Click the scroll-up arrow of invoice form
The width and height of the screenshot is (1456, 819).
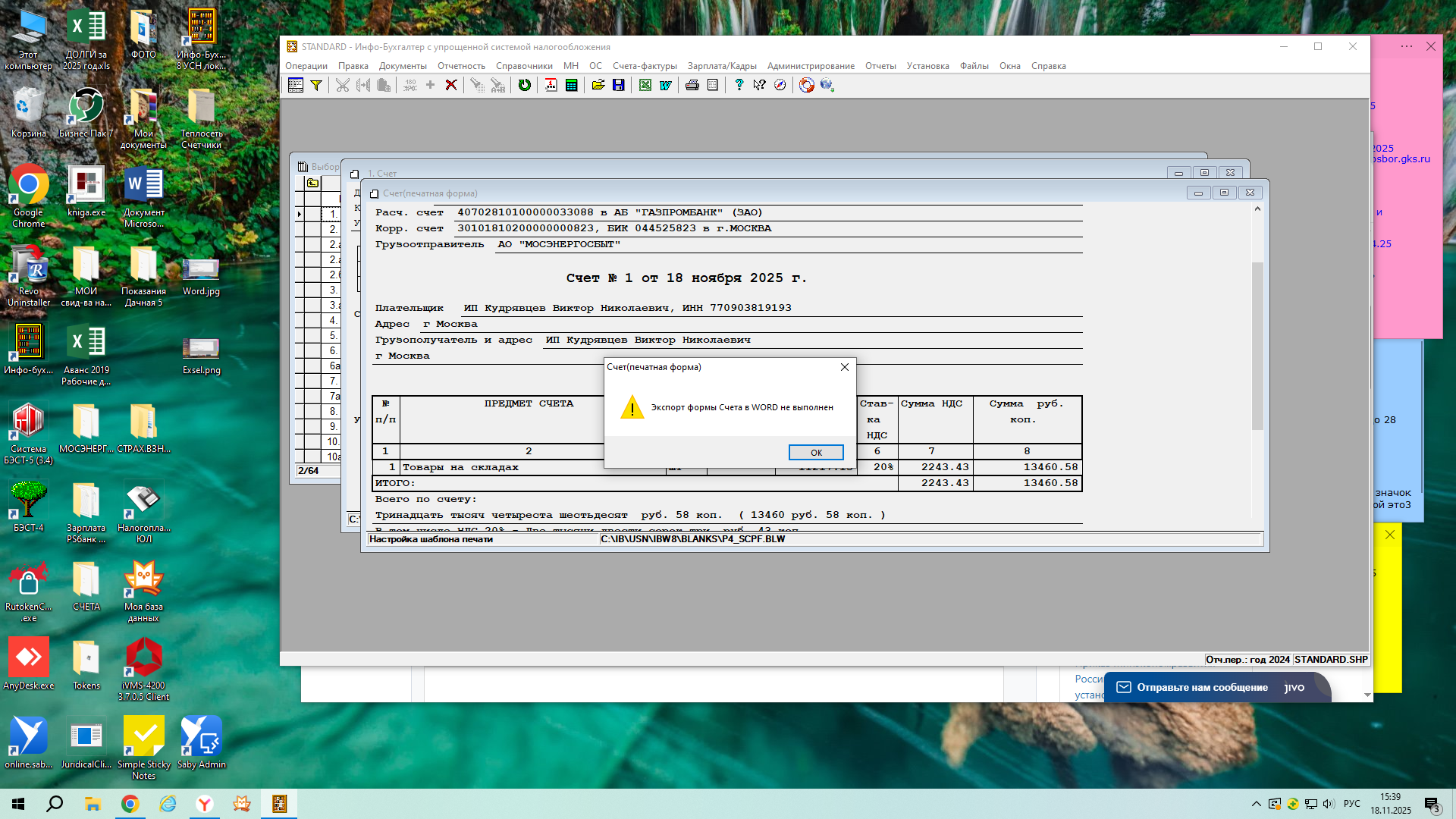coord(1257,209)
